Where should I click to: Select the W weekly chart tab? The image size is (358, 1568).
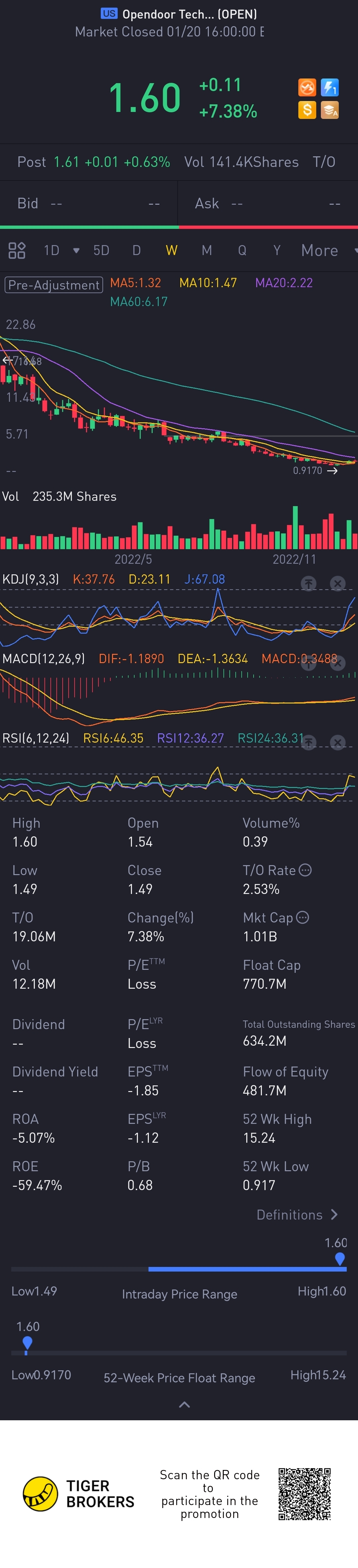coord(172,250)
